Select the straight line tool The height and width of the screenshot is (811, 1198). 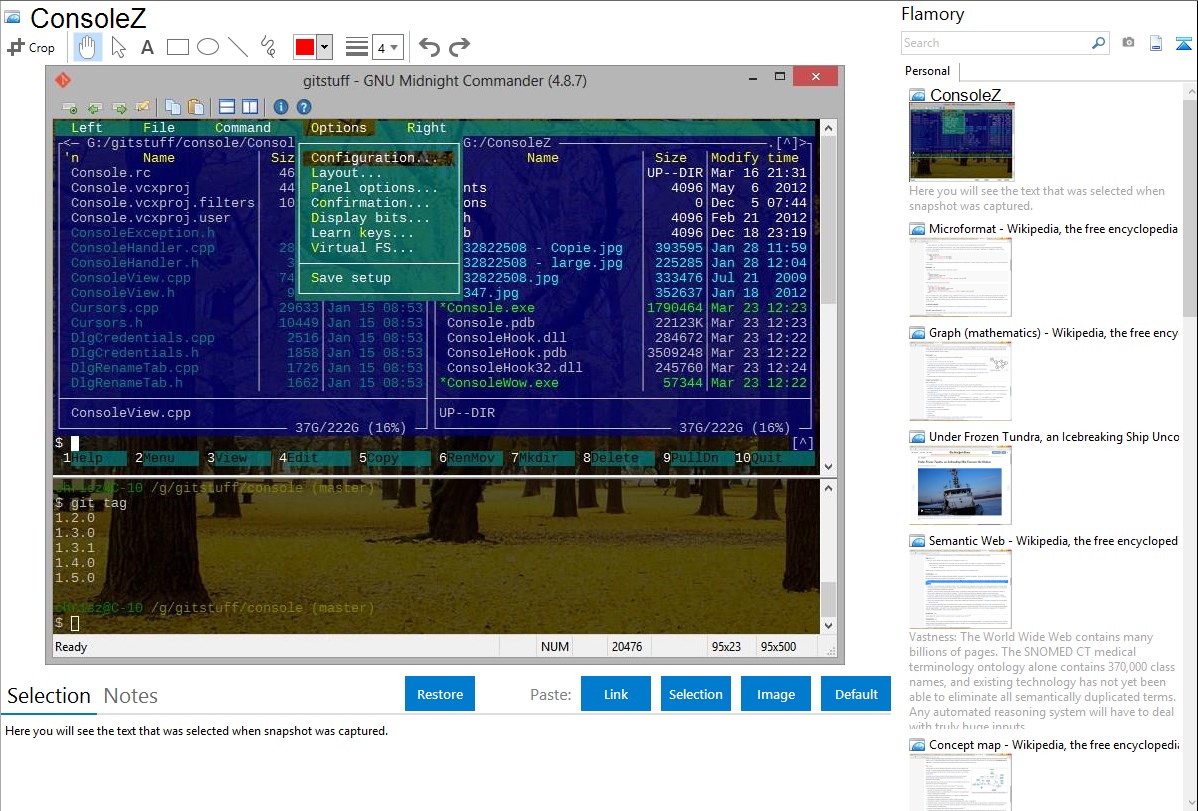pos(238,47)
